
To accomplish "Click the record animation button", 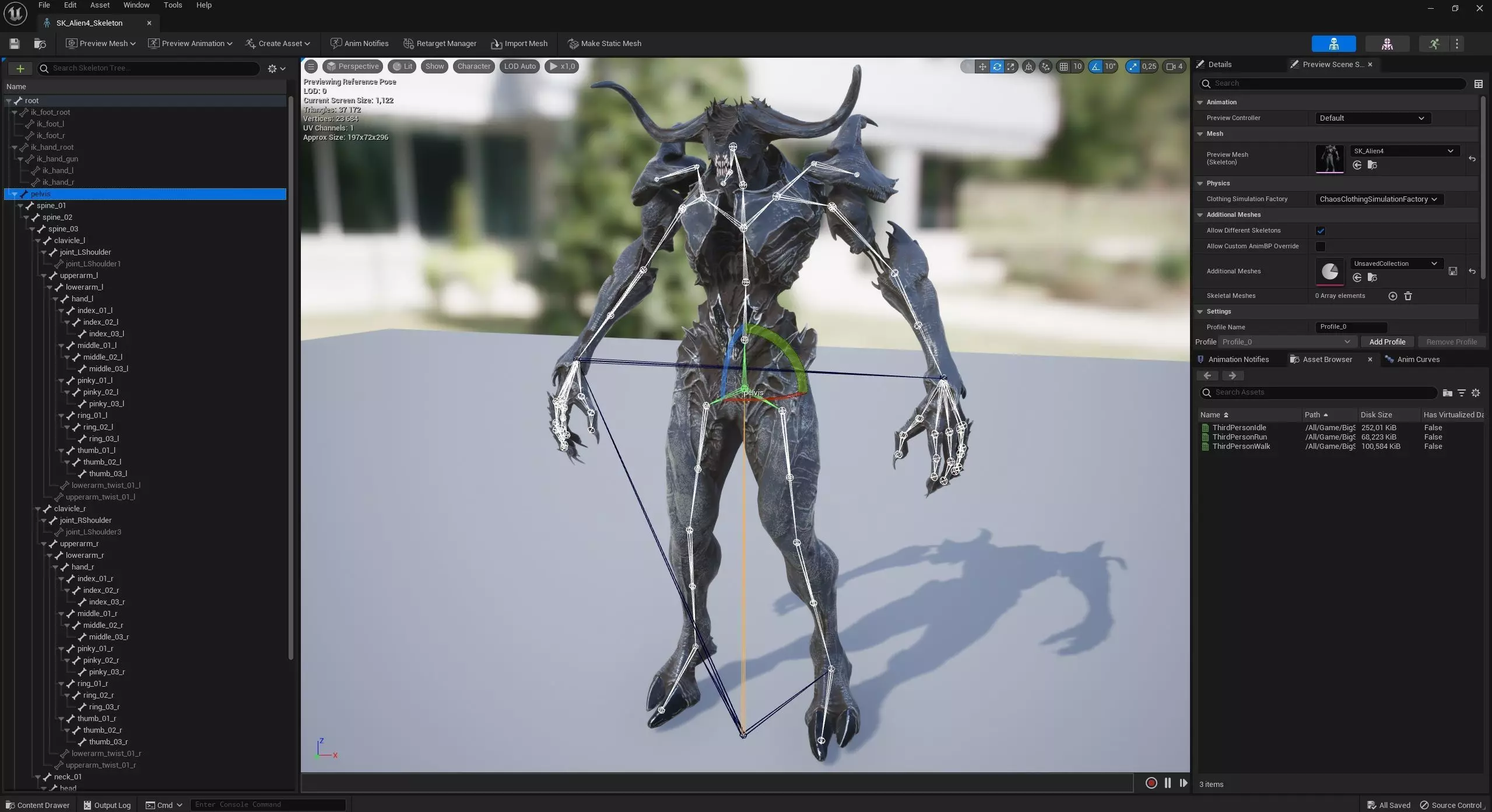I will [1151, 783].
